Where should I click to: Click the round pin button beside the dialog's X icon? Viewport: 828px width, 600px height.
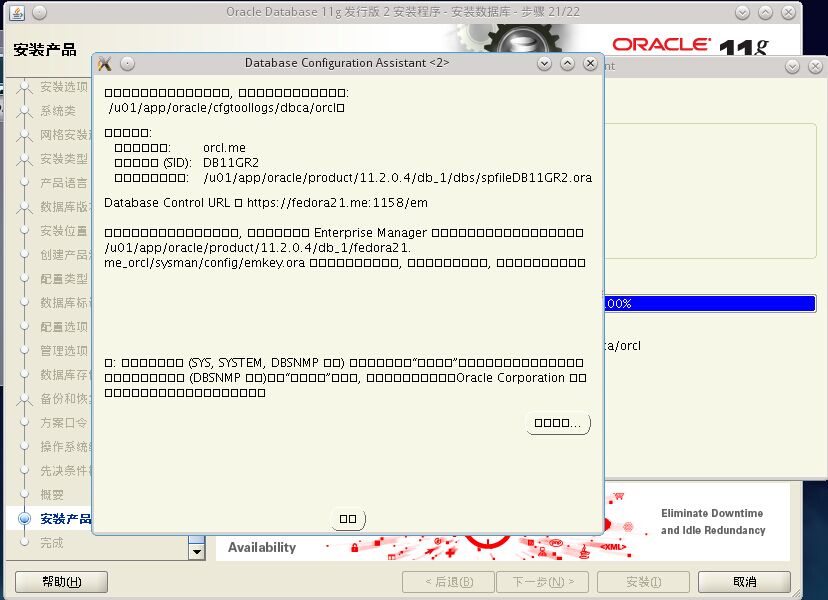click(x=127, y=64)
